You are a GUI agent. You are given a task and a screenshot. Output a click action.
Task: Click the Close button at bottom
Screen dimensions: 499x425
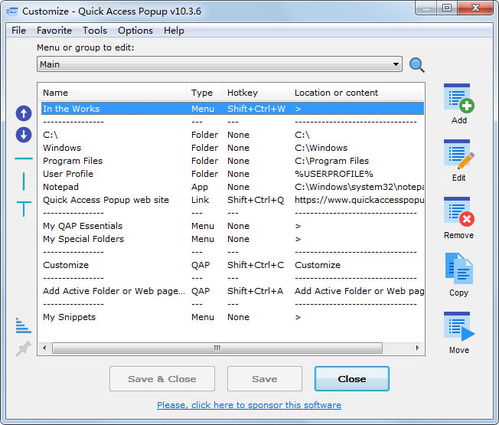pyautogui.click(x=352, y=379)
